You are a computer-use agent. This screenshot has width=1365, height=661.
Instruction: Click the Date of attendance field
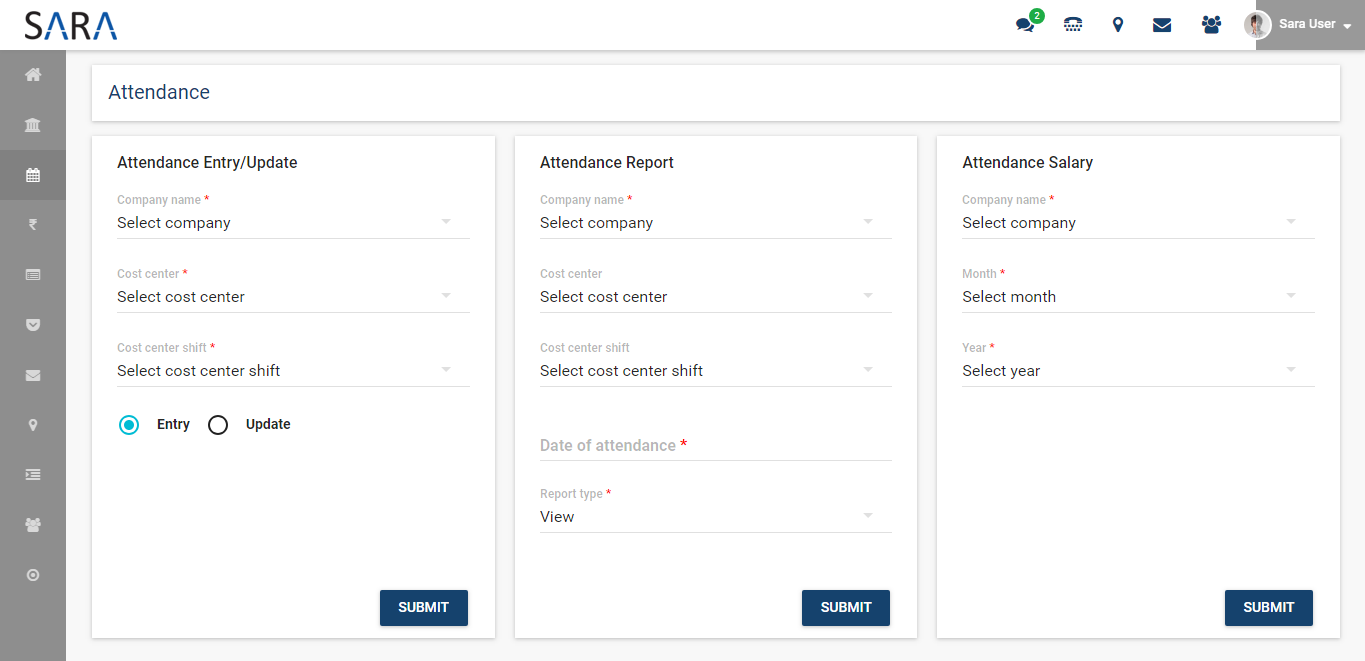tap(714, 446)
